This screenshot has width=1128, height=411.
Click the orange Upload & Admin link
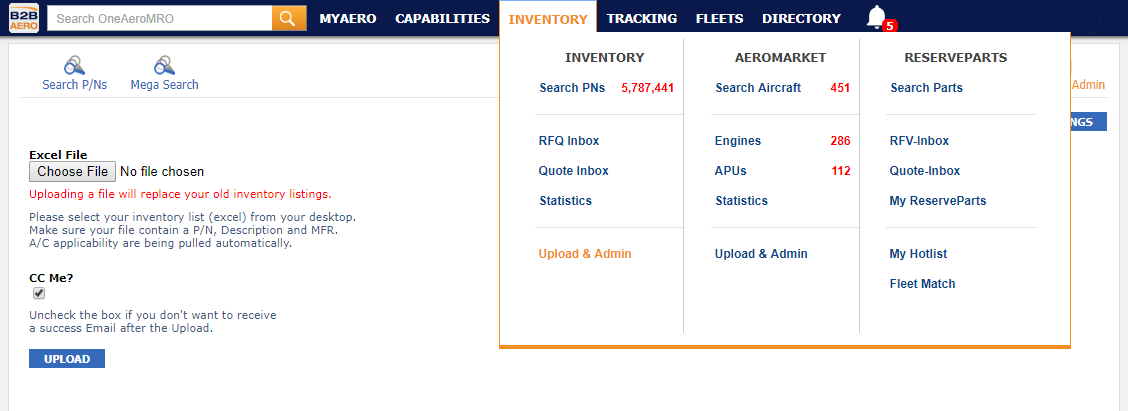(585, 253)
